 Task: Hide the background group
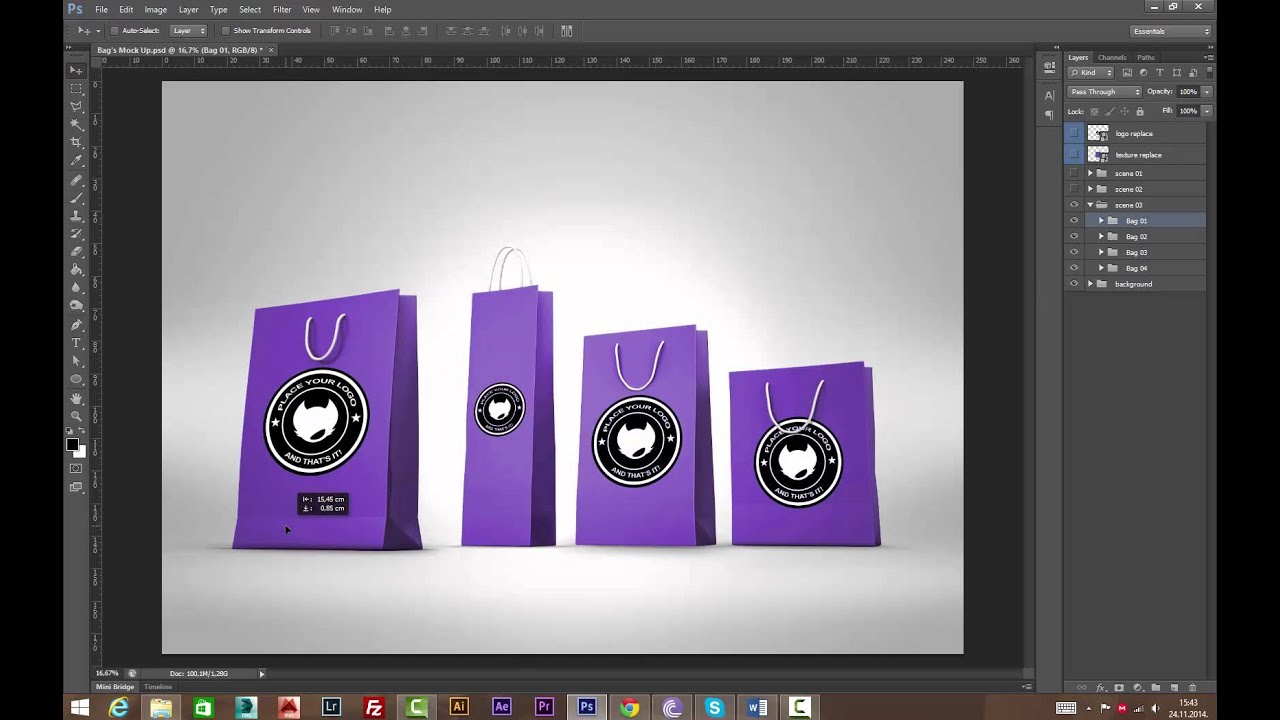[x=1074, y=284]
